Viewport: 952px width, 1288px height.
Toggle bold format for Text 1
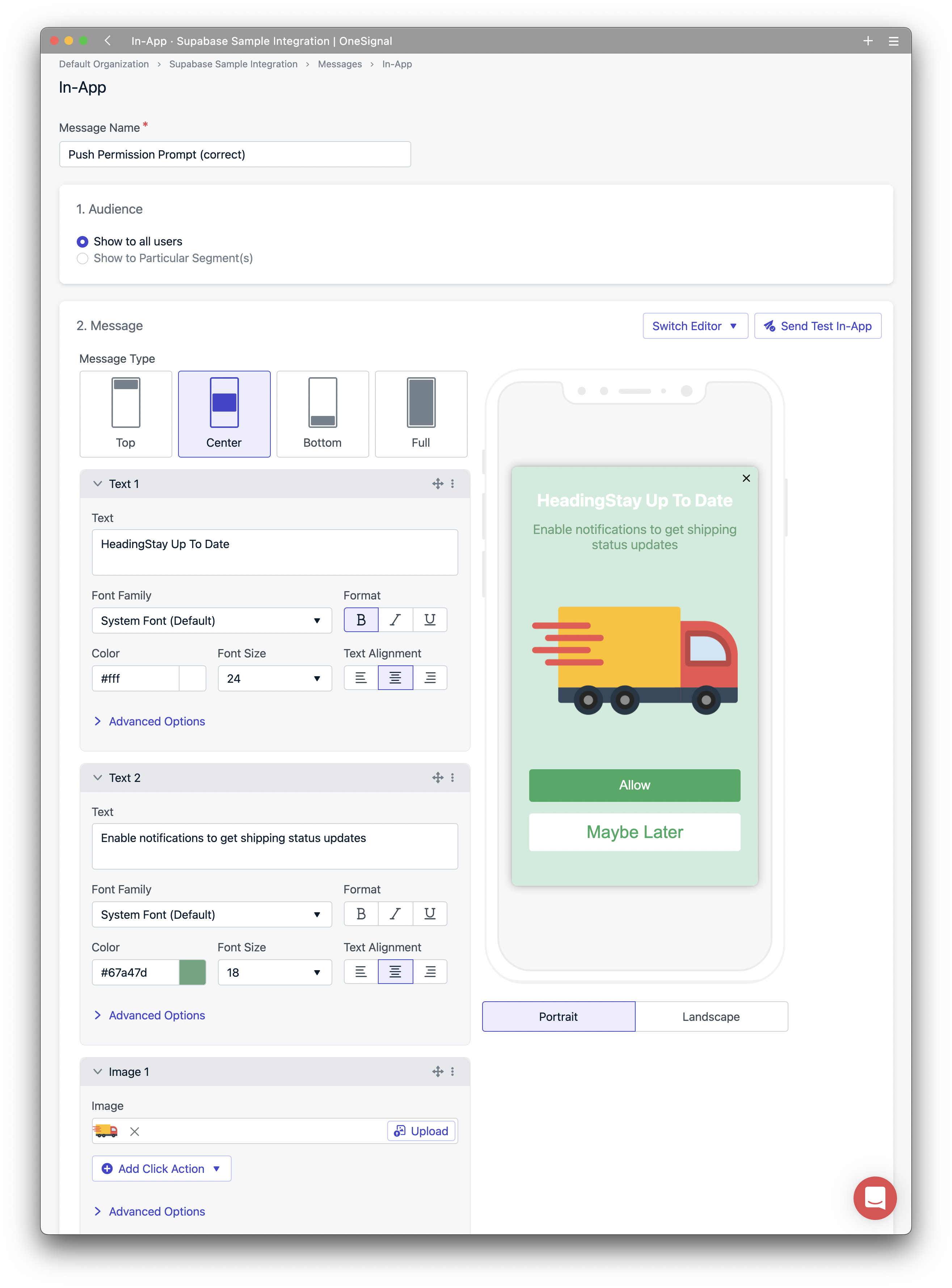361,620
